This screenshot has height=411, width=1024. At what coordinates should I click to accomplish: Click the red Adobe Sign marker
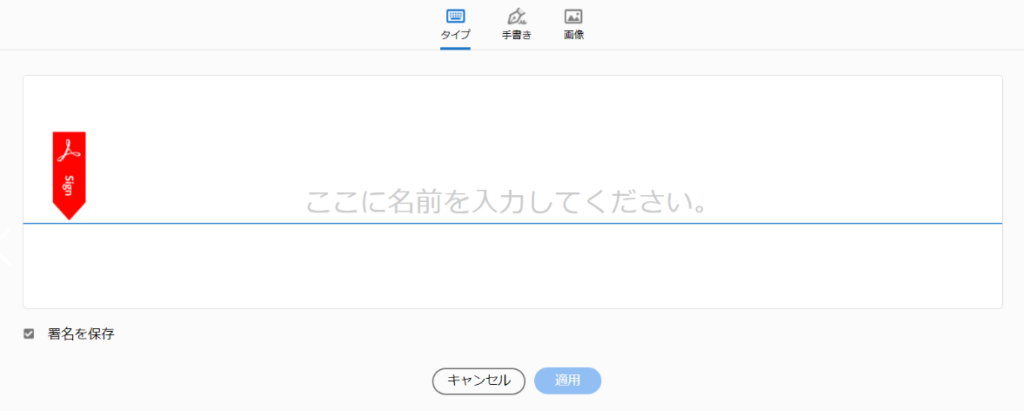(x=69, y=176)
